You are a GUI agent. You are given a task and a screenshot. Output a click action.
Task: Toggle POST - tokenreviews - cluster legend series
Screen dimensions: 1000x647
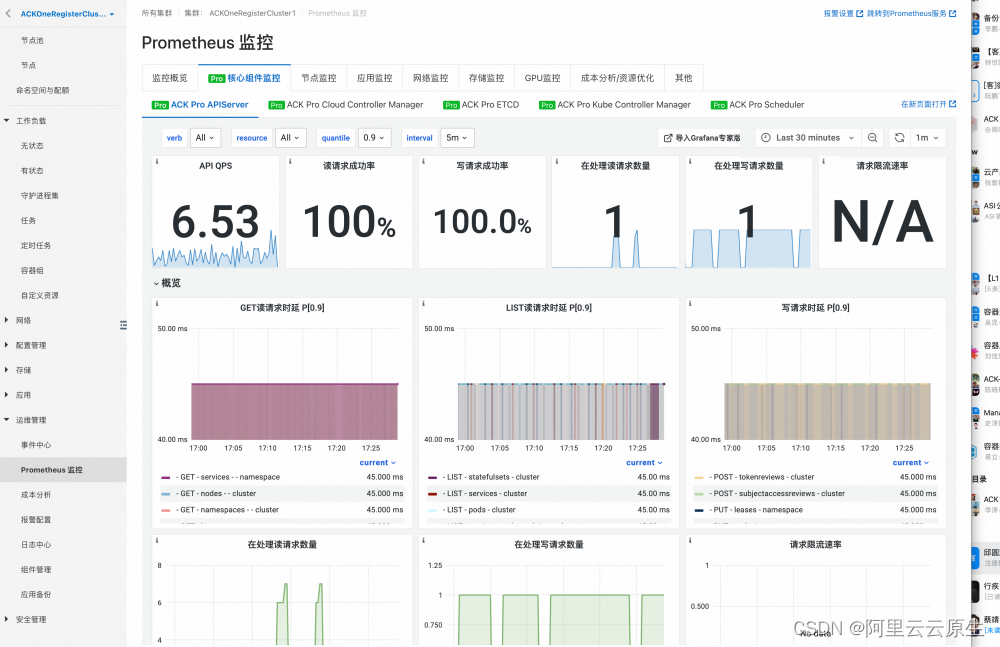(x=761, y=477)
